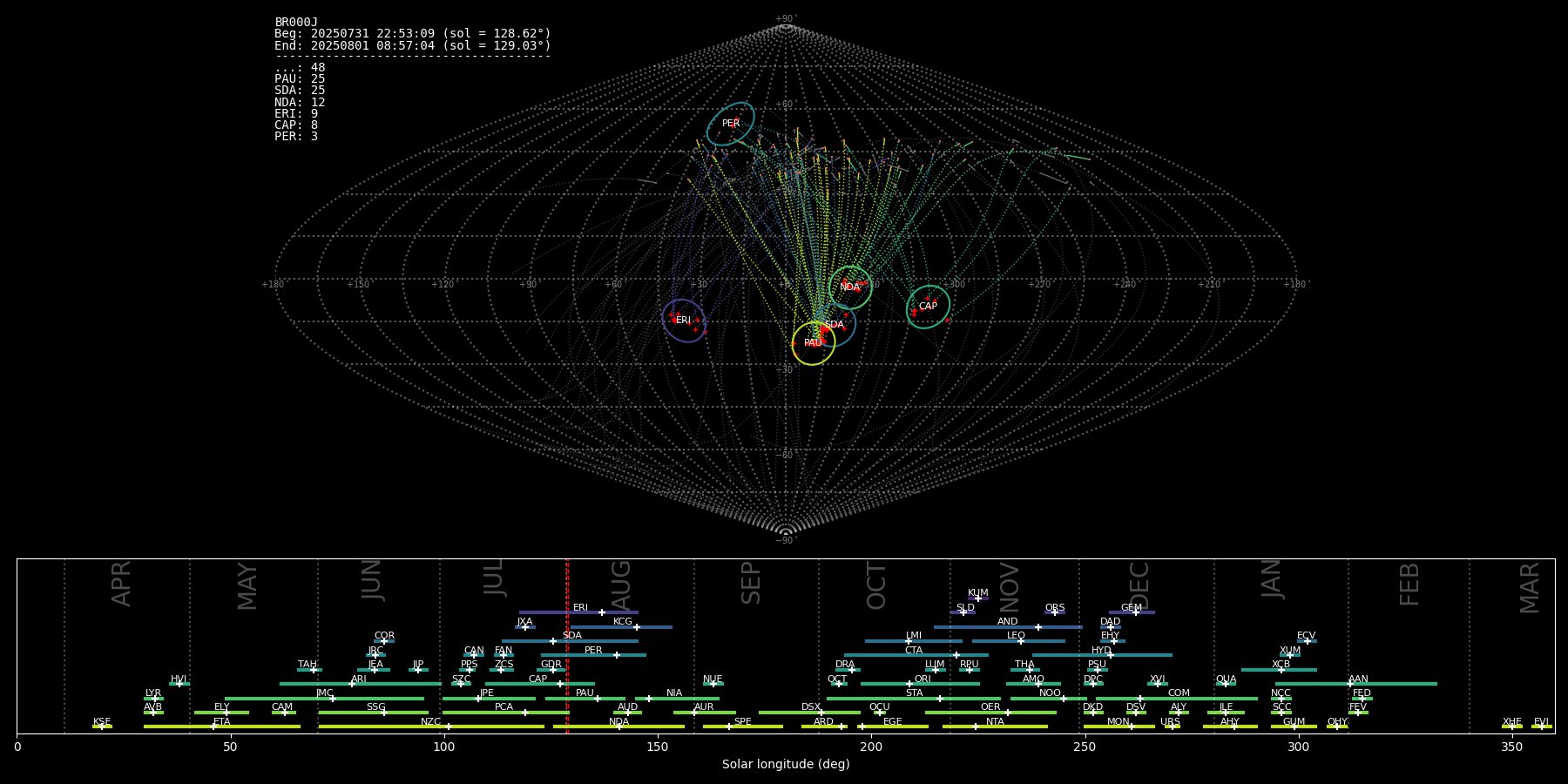1568x784 pixels.
Task: Click the NTA shower bar in timeline
Action: coord(995,727)
